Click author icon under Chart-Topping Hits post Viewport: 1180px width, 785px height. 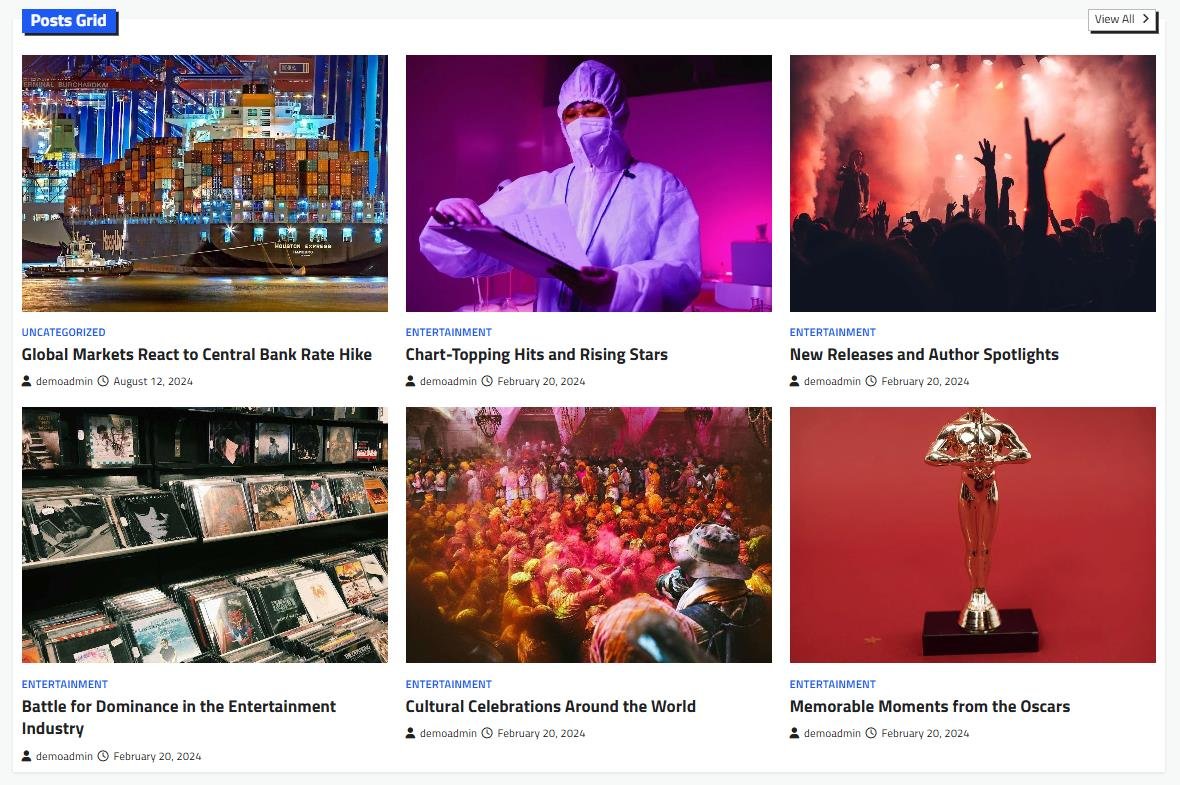[410, 381]
